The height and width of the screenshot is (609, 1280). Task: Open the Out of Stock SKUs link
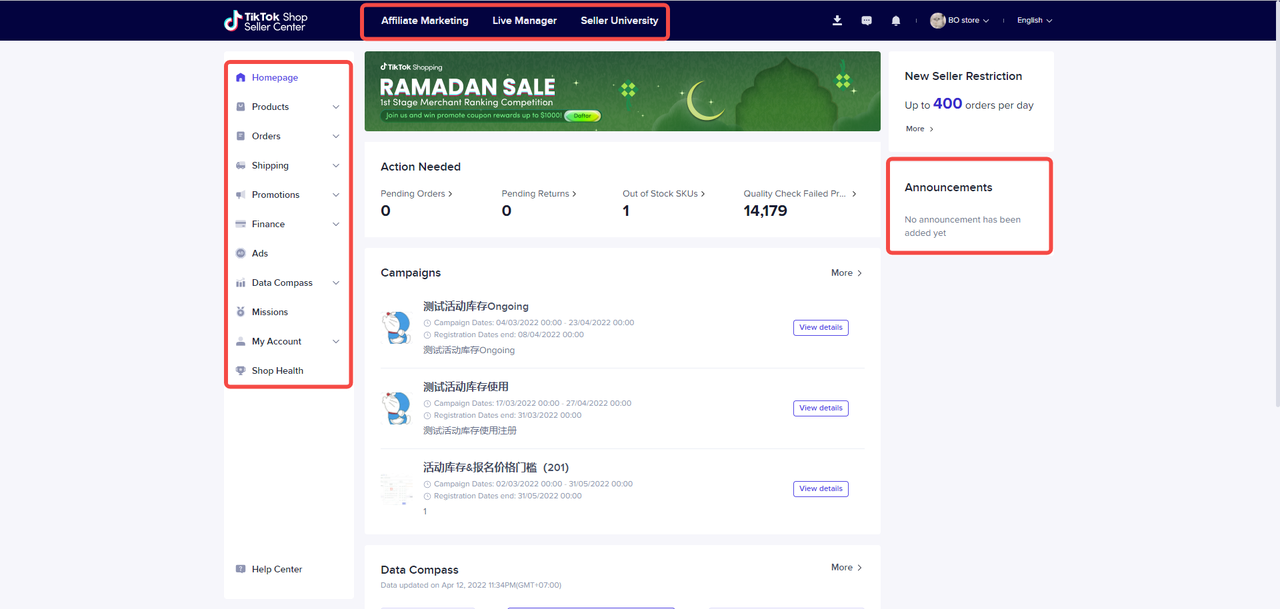click(x=663, y=194)
